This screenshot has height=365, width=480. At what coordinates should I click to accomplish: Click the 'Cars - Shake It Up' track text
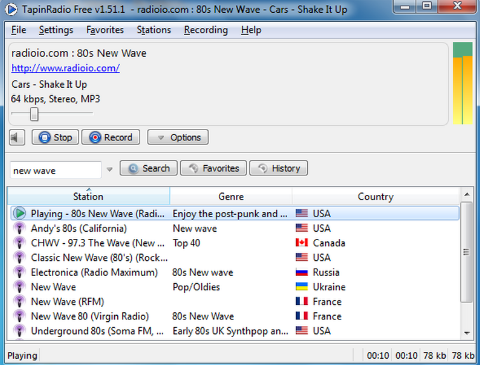click(49, 84)
